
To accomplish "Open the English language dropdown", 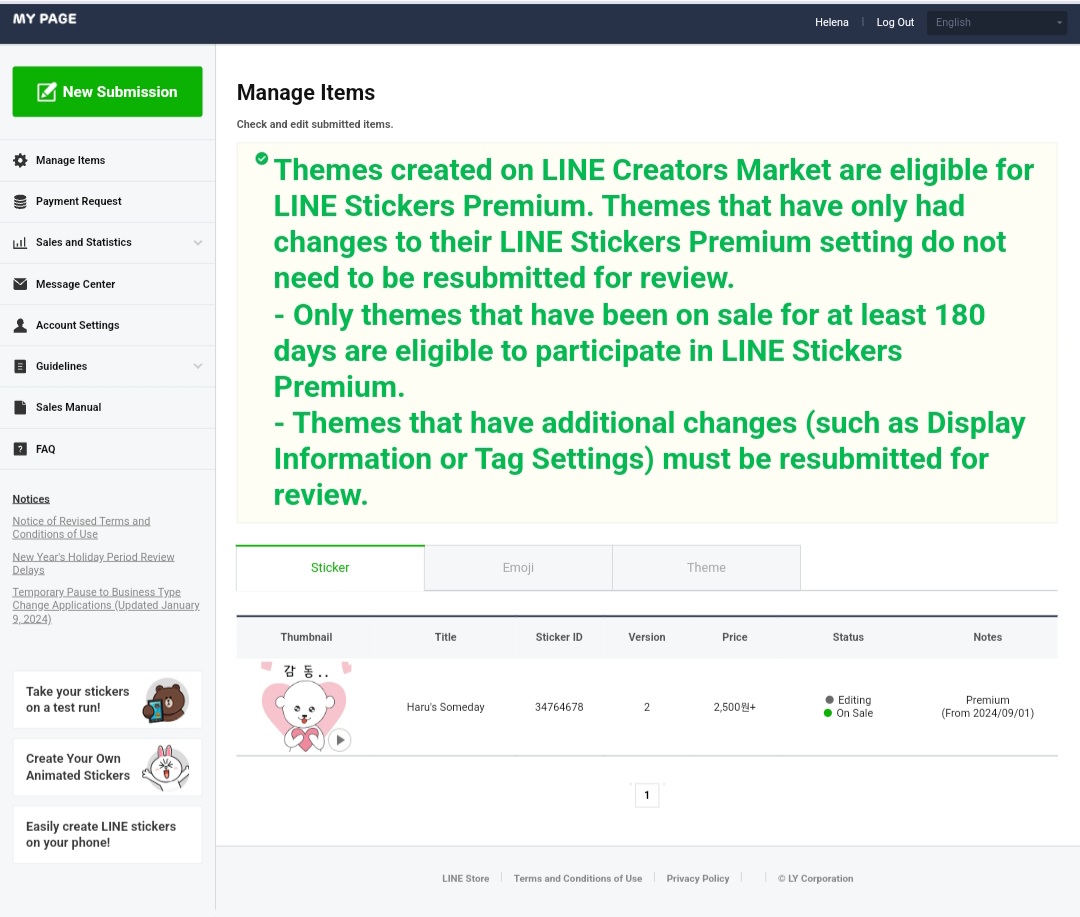I will (997, 22).
